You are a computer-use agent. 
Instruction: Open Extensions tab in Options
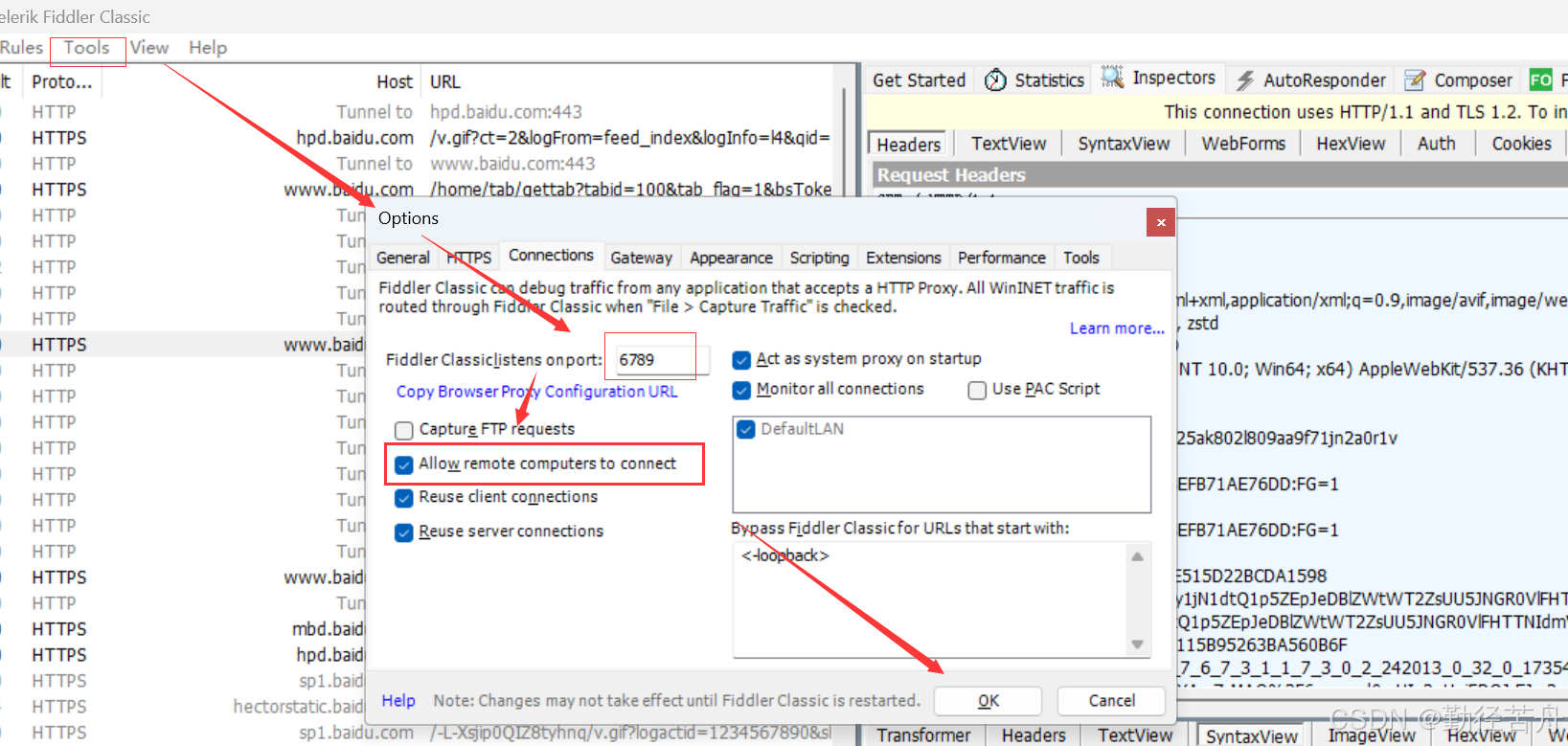[x=903, y=258]
